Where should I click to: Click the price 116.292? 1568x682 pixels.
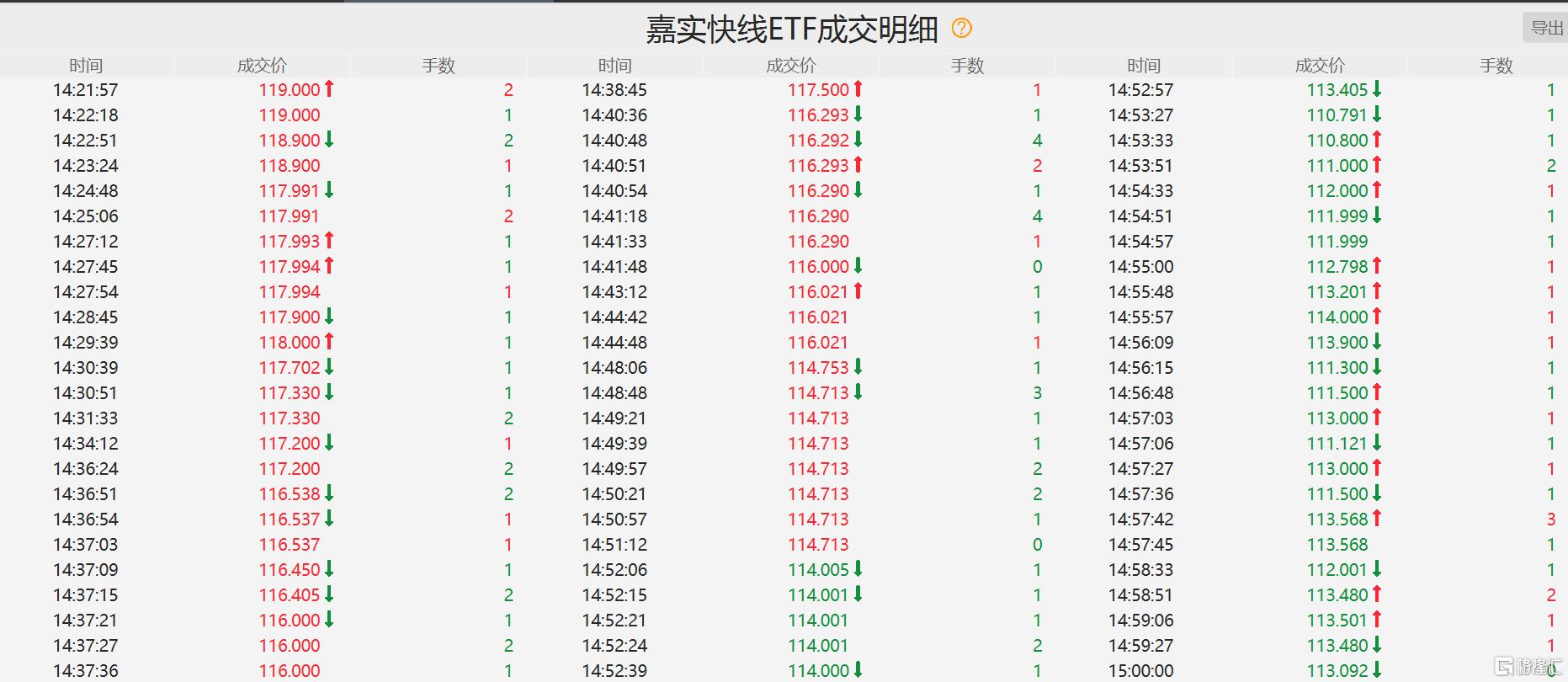pyautogui.click(x=818, y=141)
